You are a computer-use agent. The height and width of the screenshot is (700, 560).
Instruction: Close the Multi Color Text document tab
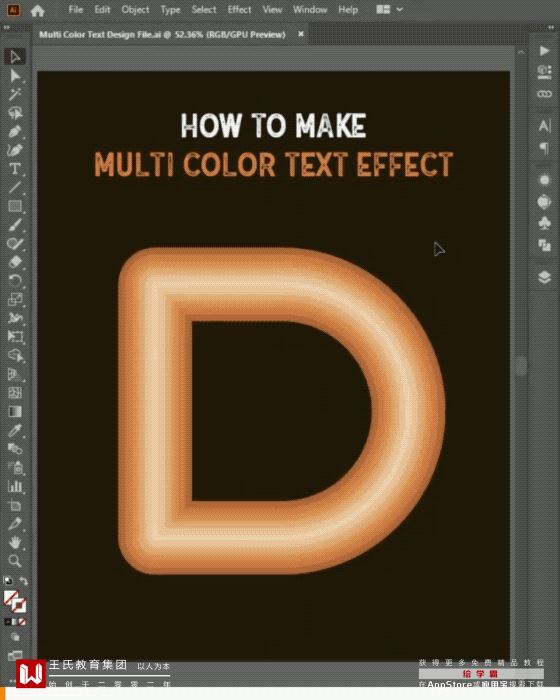301,34
